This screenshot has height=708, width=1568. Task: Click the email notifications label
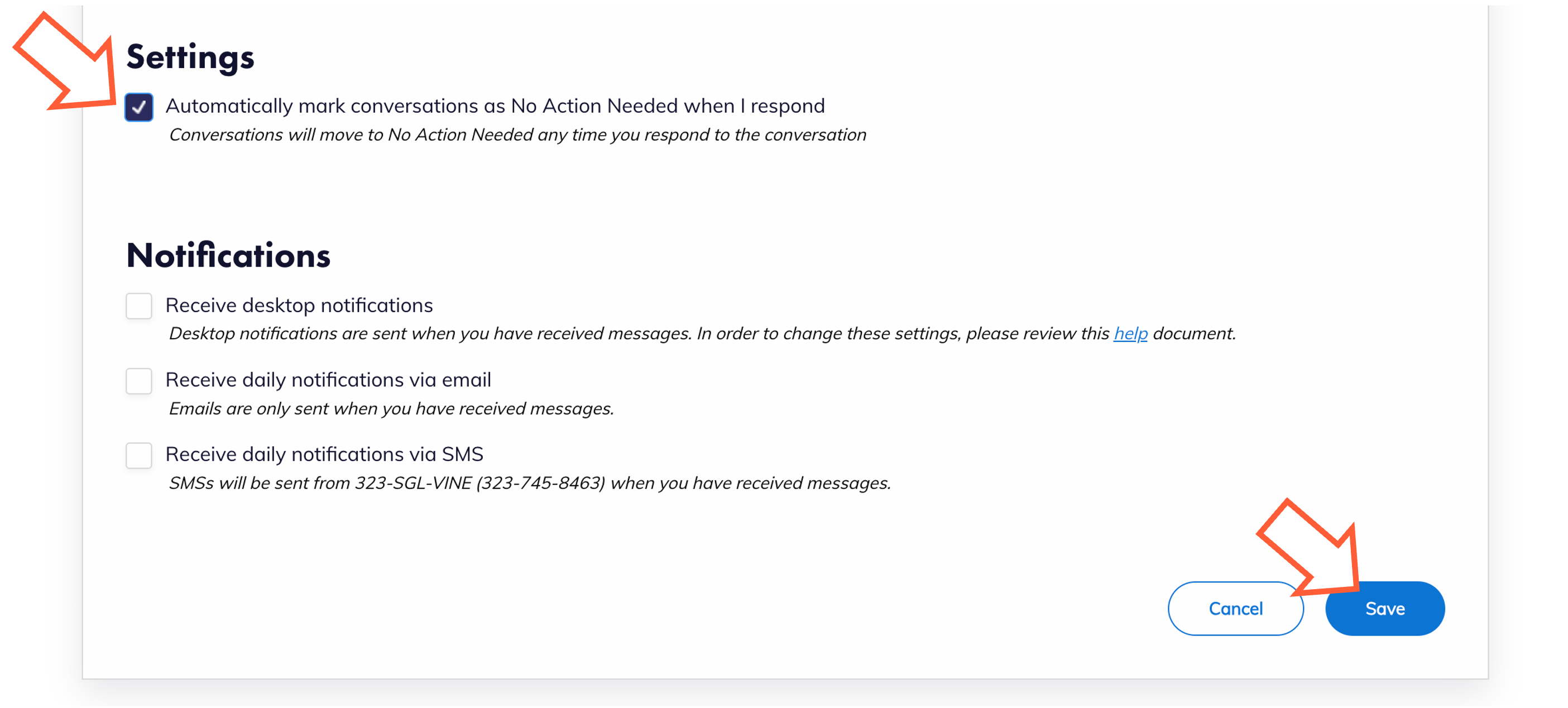329,379
